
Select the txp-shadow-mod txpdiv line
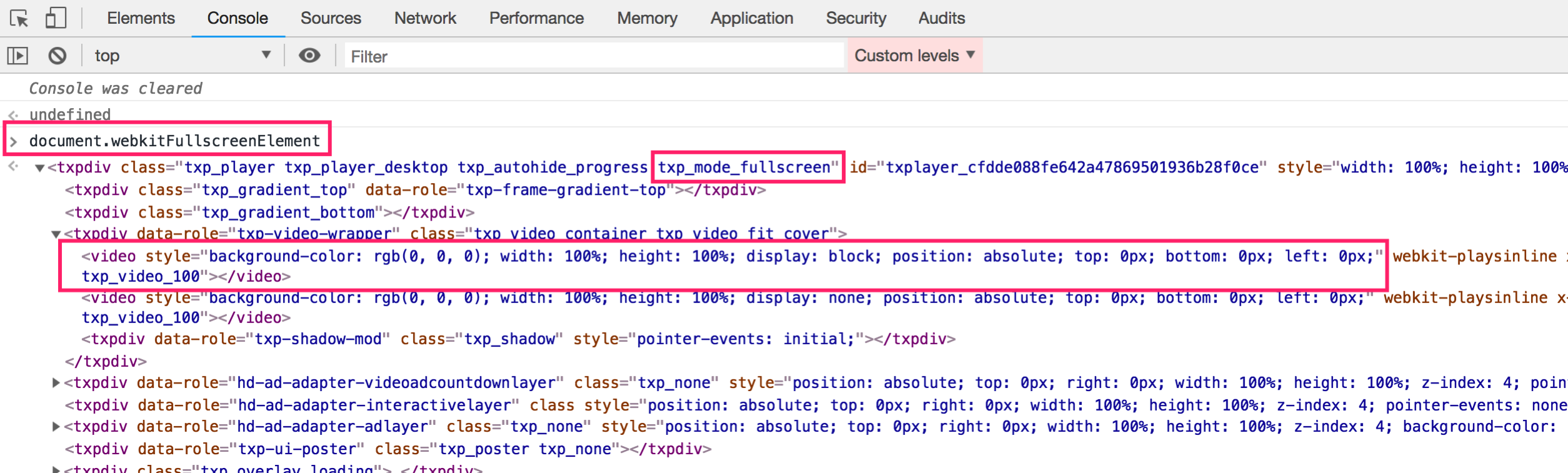(x=519, y=339)
